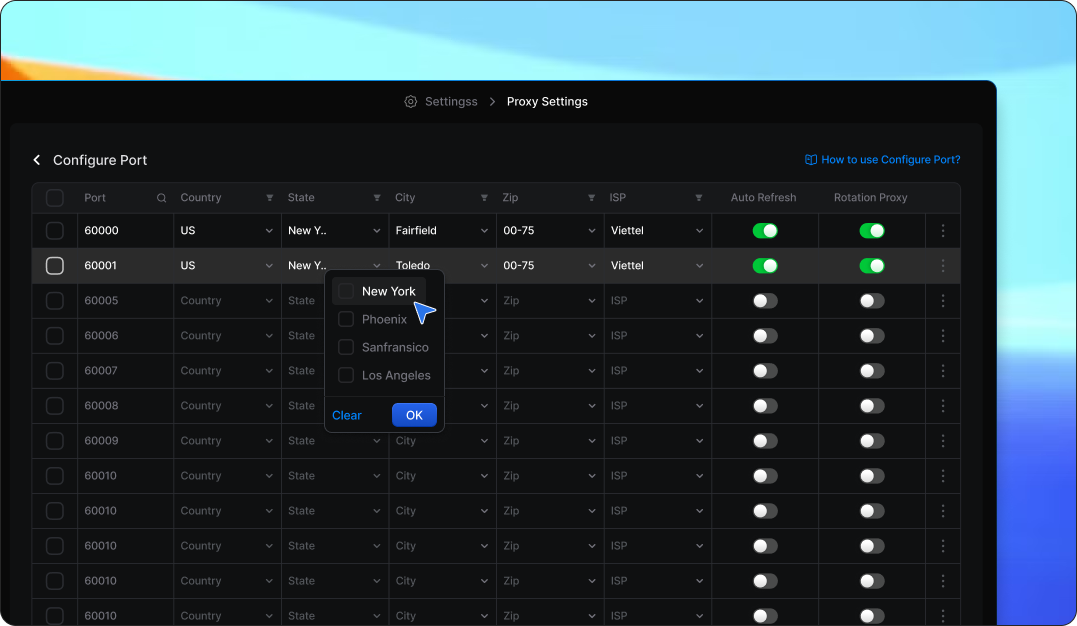Click the search icon in Port column header
This screenshot has height=626, width=1077.
pos(162,198)
